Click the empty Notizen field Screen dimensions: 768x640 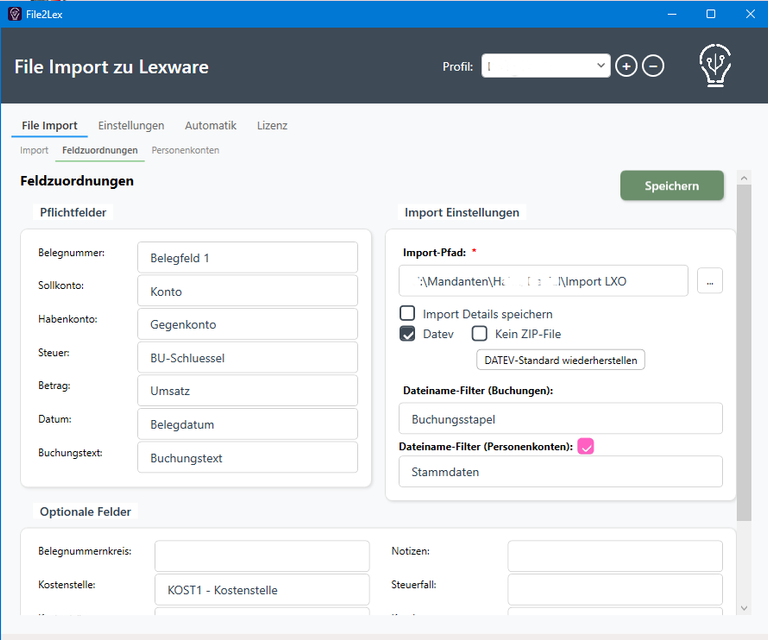click(615, 556)
